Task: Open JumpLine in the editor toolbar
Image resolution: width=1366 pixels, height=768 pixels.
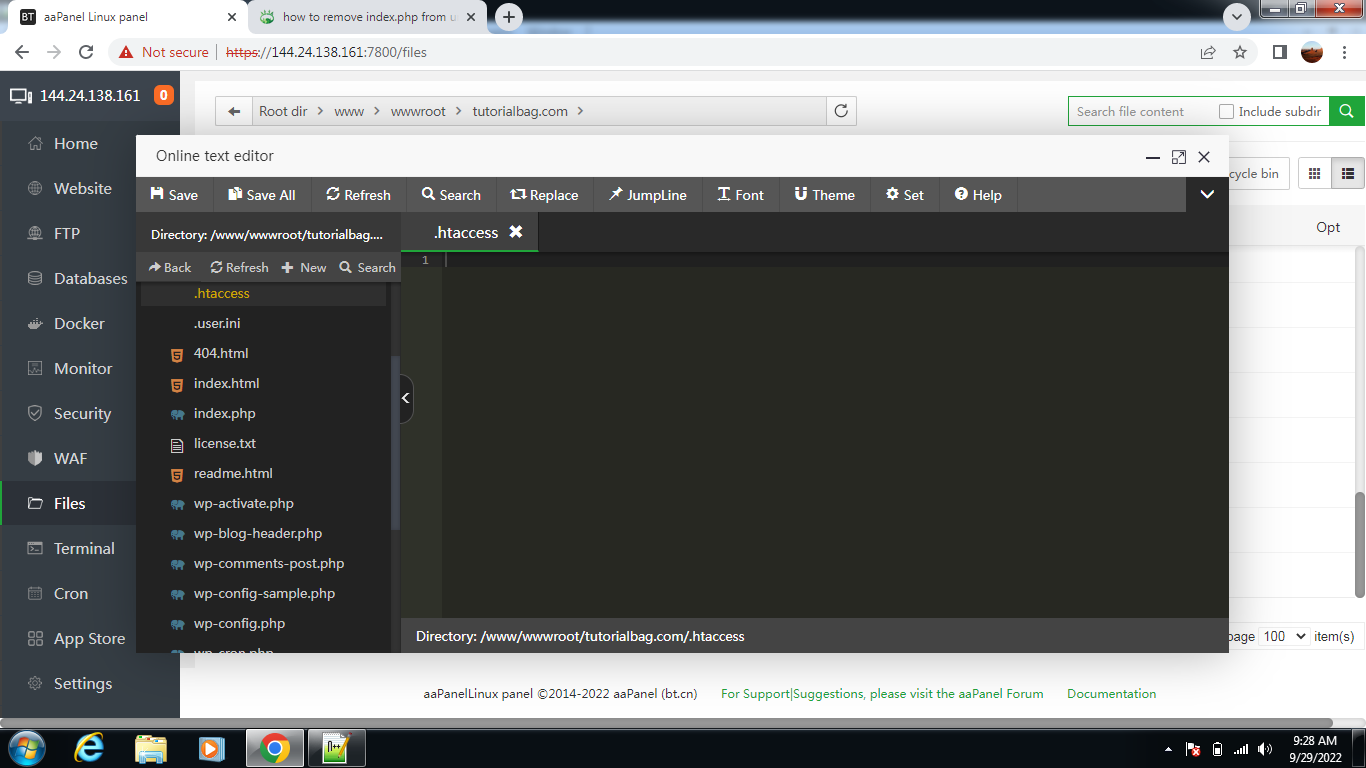Action: 648,195
